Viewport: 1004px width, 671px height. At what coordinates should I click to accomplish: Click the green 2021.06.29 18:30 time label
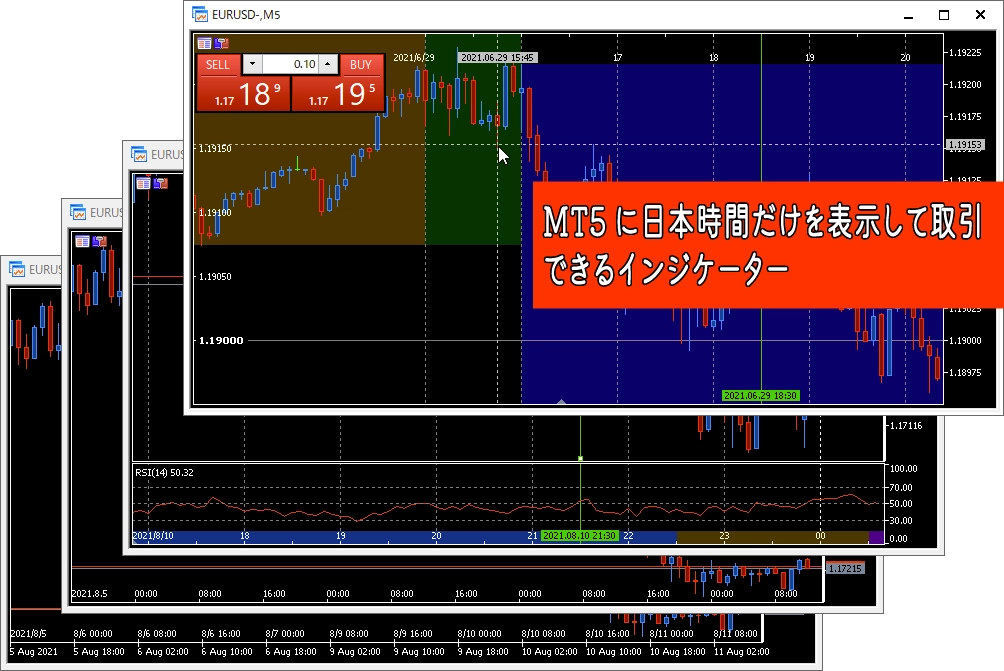pos(760,396)
